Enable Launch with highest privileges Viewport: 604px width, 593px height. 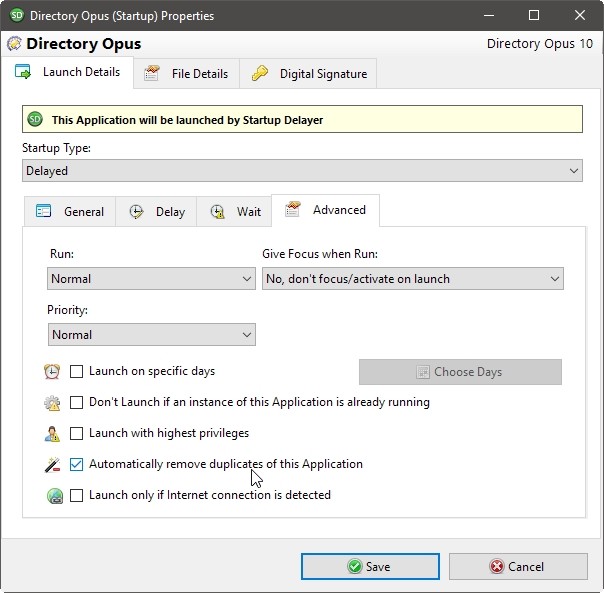coord(76,433)
